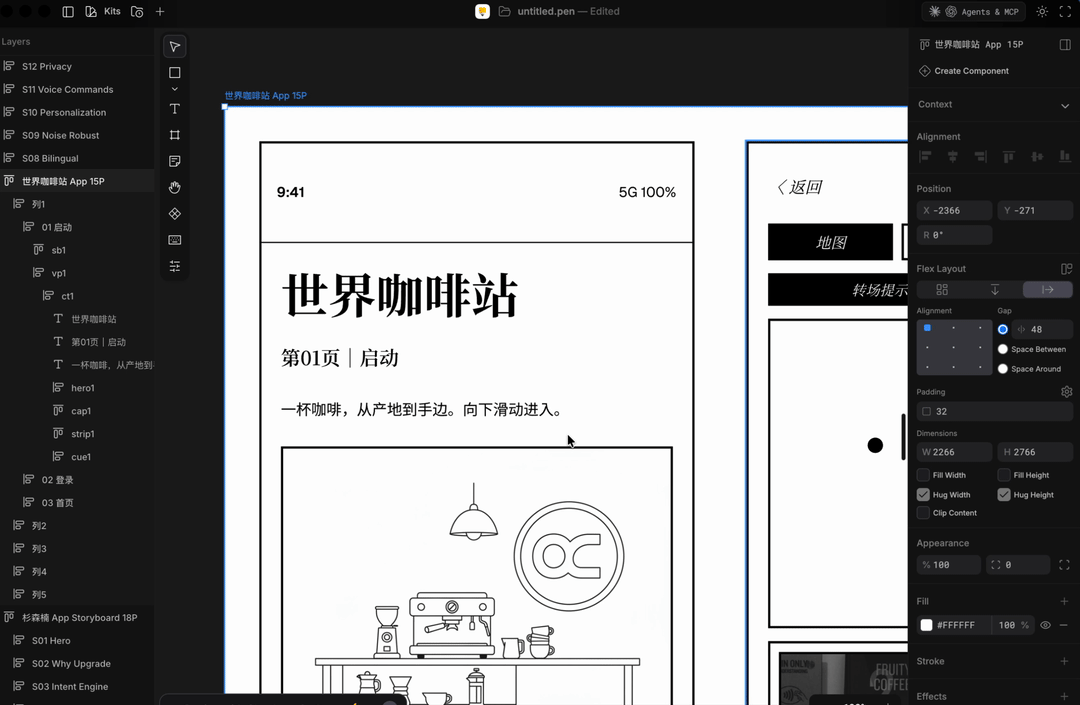Enable the Hug Width checkbox
1080x705 pixels.
tap(922, 494)
